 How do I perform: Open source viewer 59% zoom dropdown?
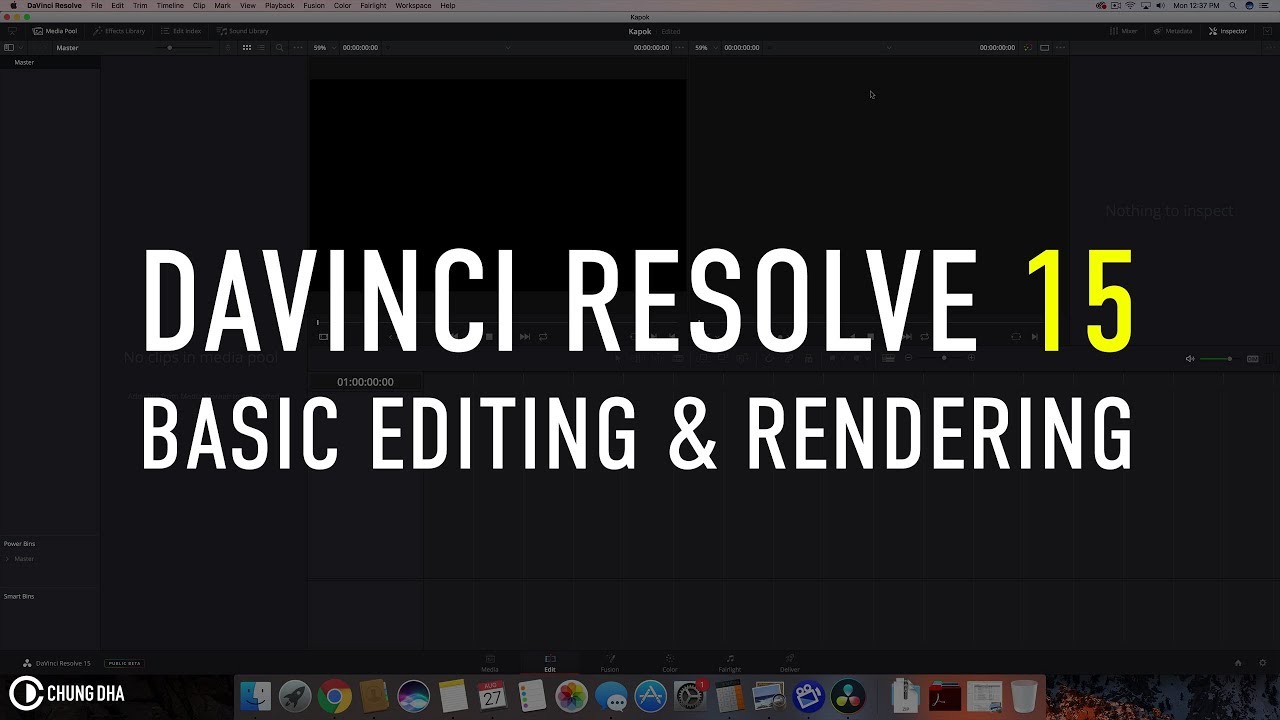pyautogui.click(x=323, y=48)
